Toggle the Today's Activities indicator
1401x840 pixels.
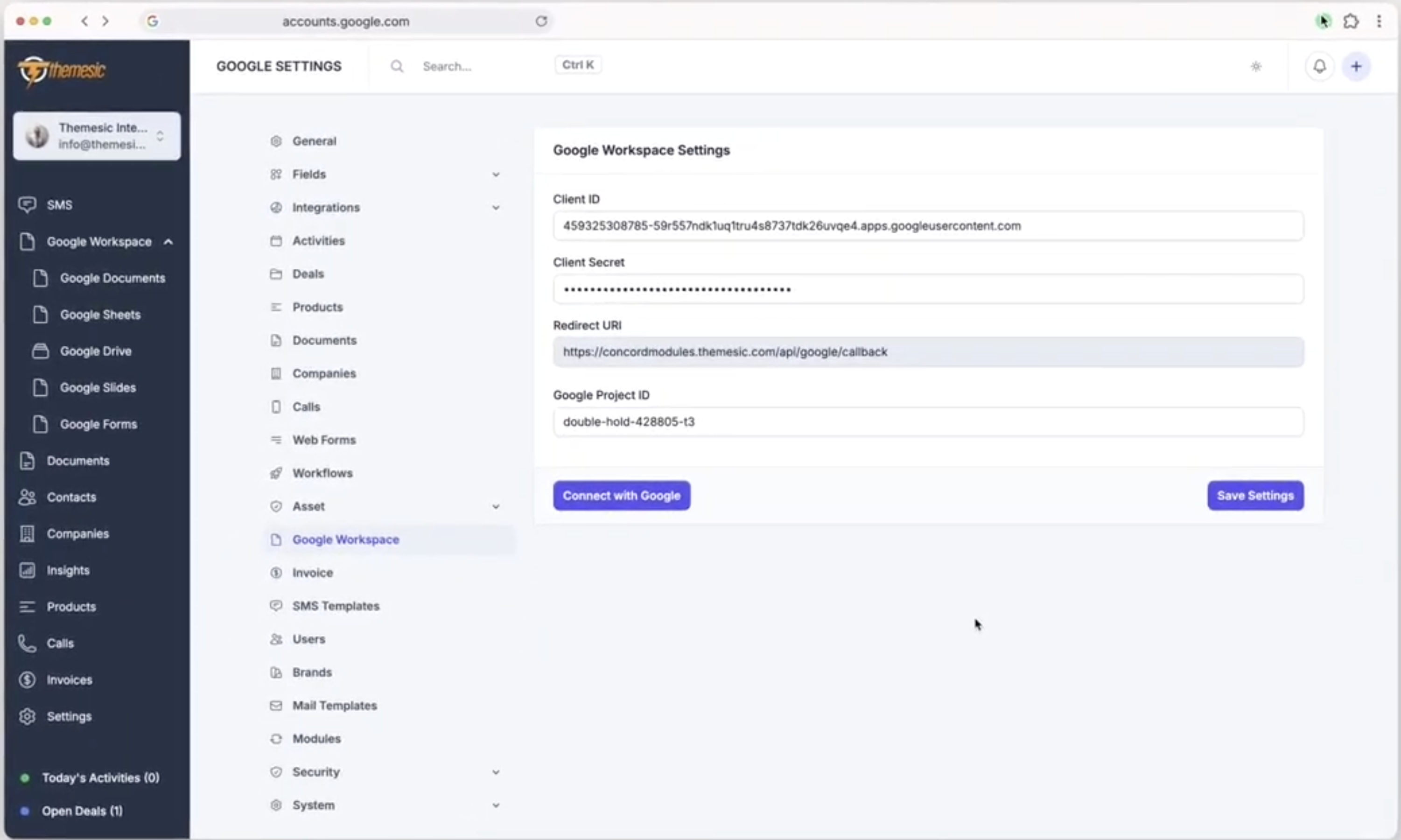point(25,777)
